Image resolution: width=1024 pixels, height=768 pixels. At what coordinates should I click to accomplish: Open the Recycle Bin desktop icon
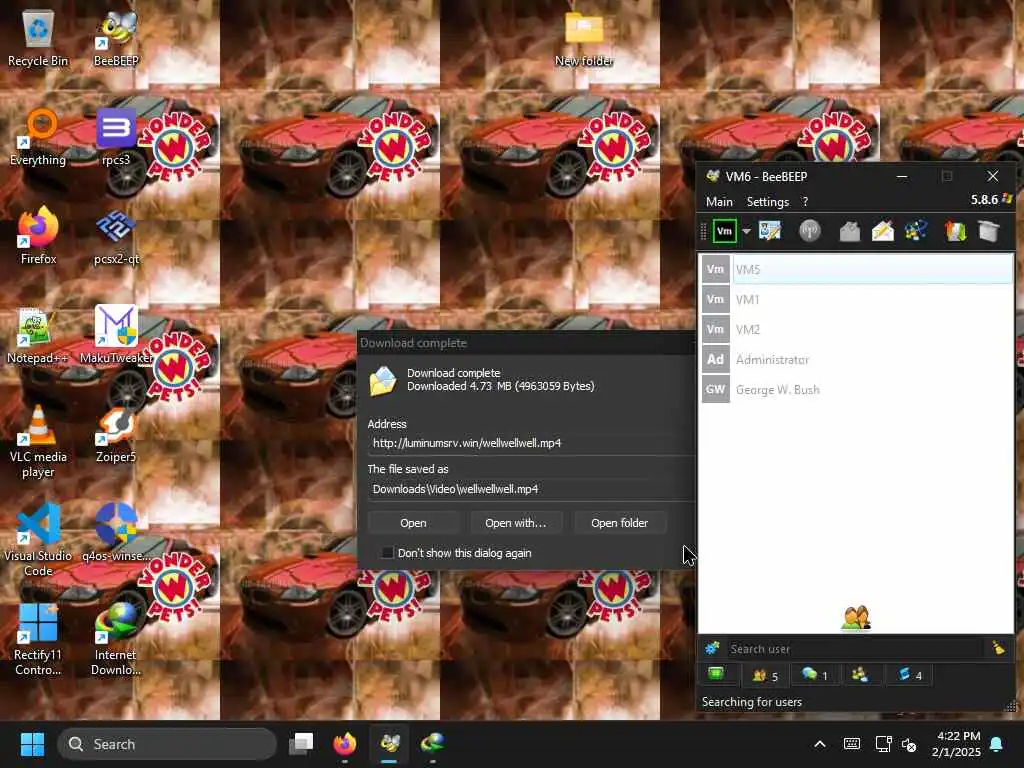(38, 39)
